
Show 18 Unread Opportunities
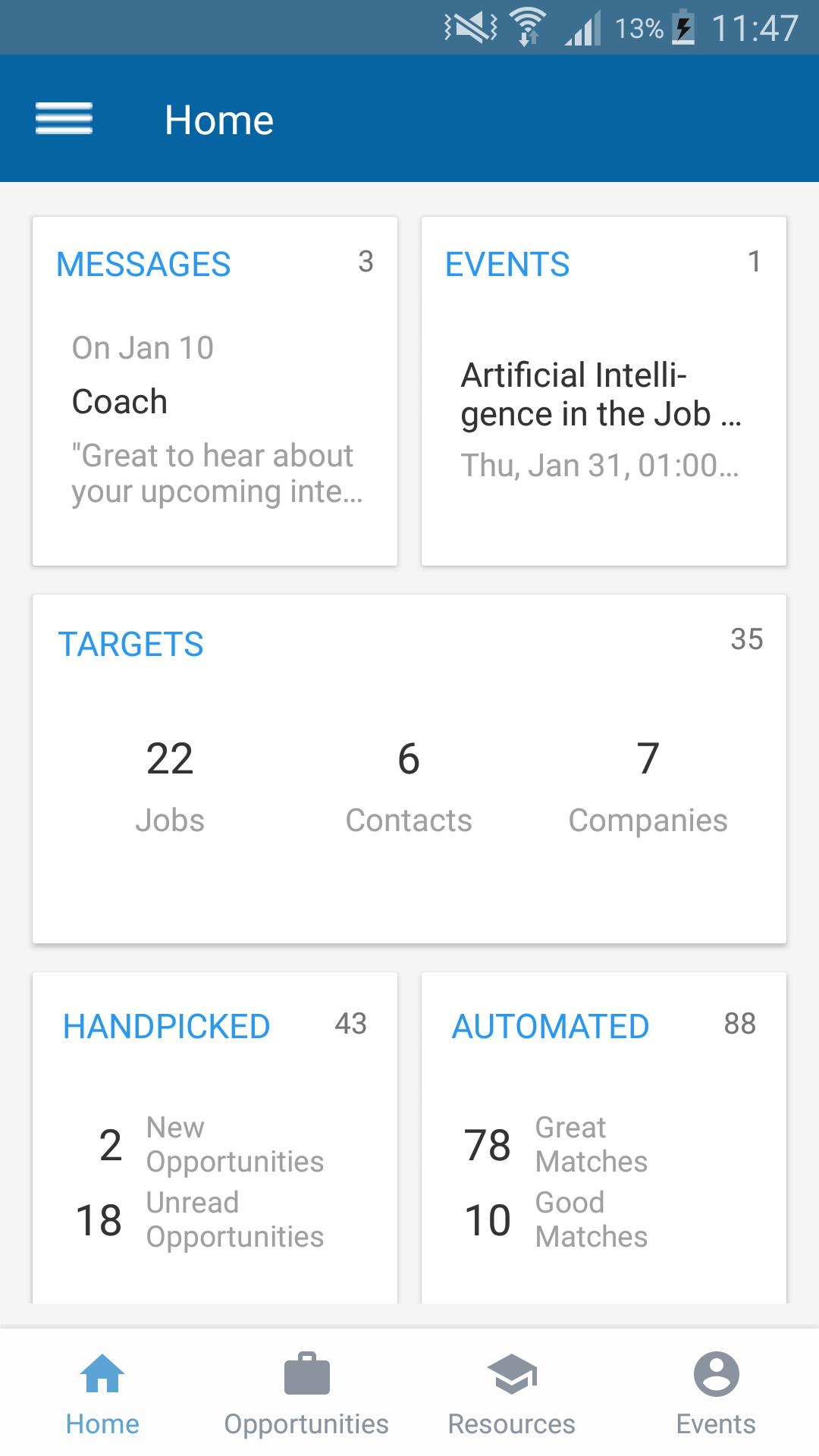tap(200, 1219)
